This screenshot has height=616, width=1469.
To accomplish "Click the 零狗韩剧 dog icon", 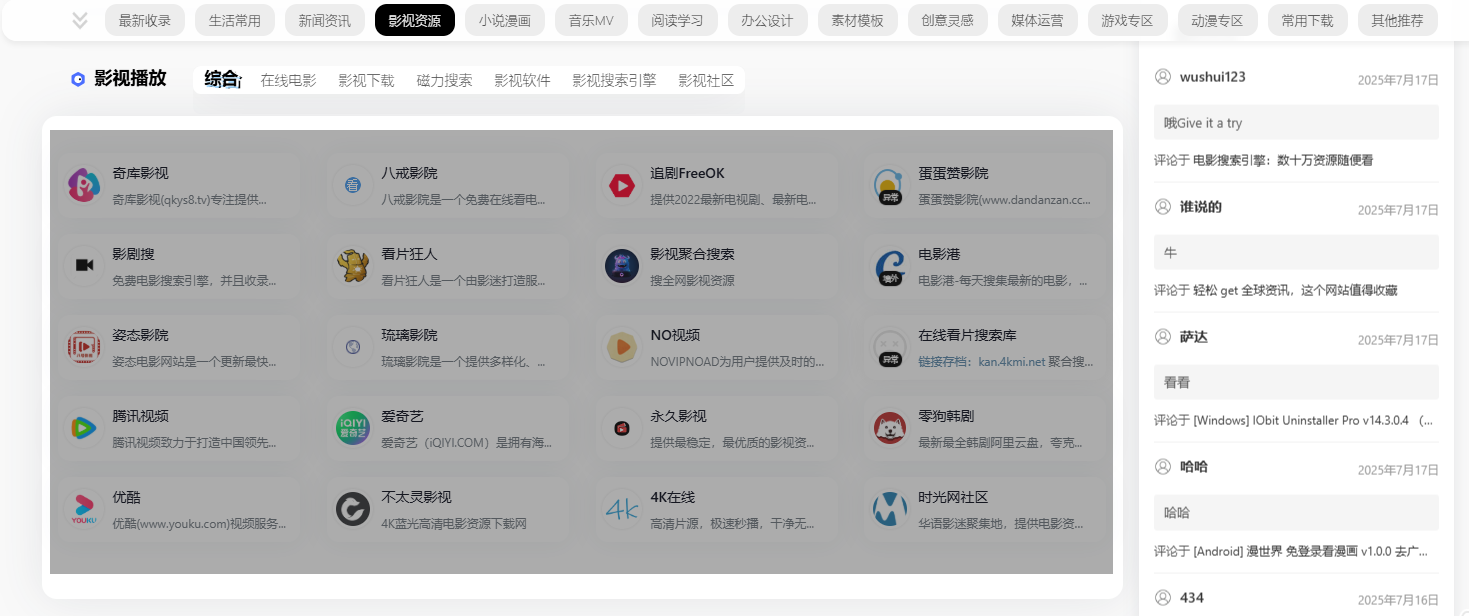I will [889, 428].
